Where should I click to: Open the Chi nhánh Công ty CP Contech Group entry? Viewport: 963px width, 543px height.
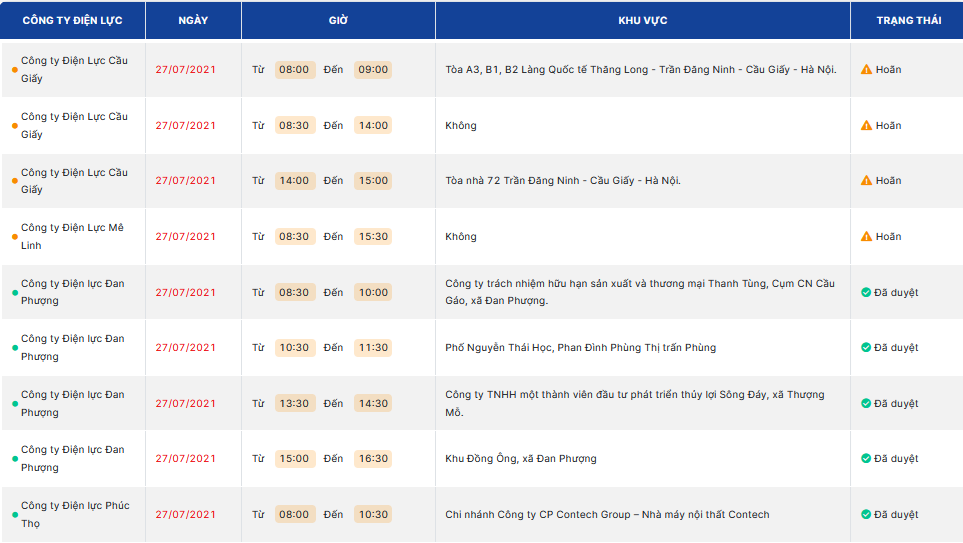pos(607,515)
